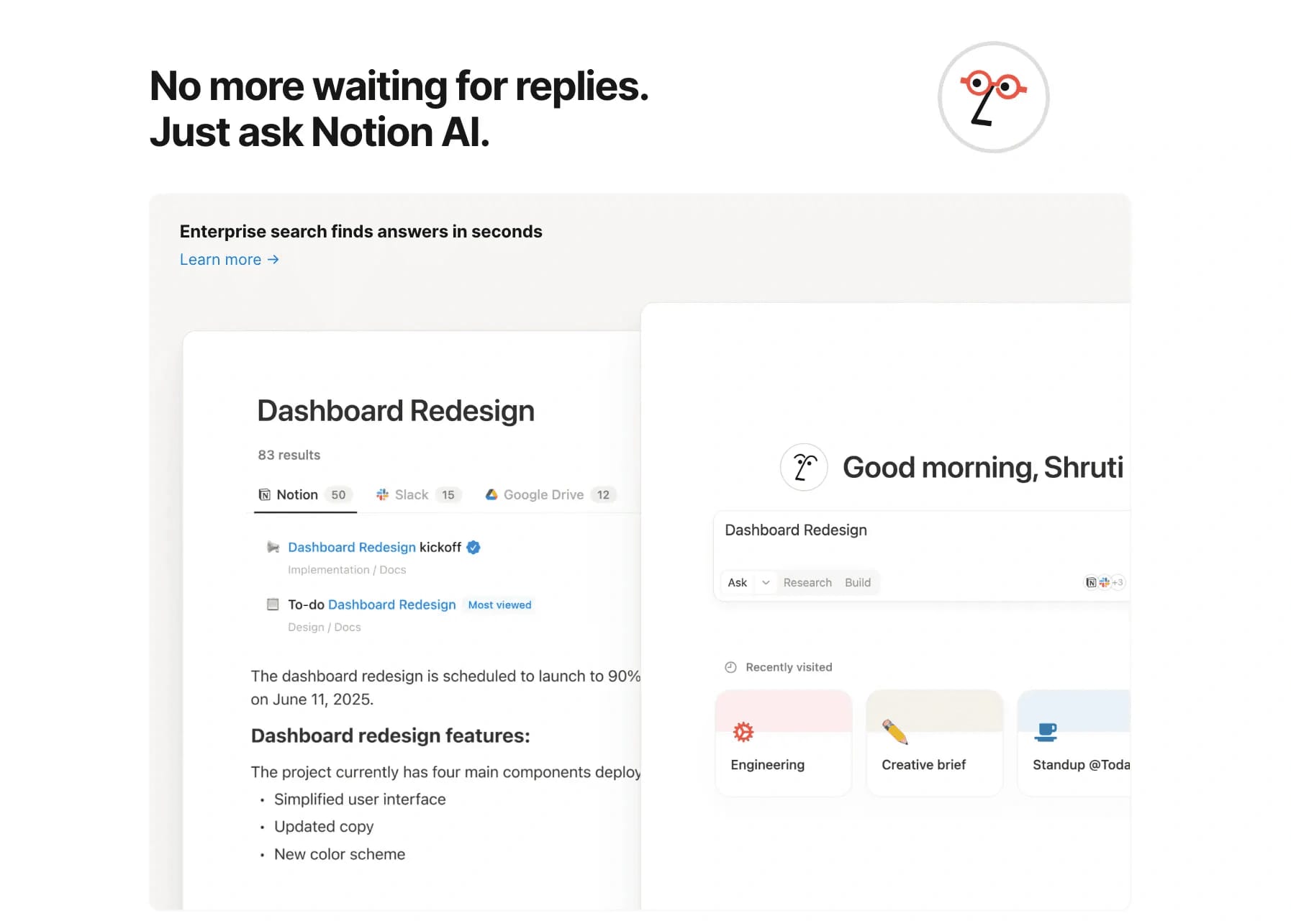This screenshot has height=924, width=1291.
Task: Toggle the Most viewed badge
Action: 499,604
